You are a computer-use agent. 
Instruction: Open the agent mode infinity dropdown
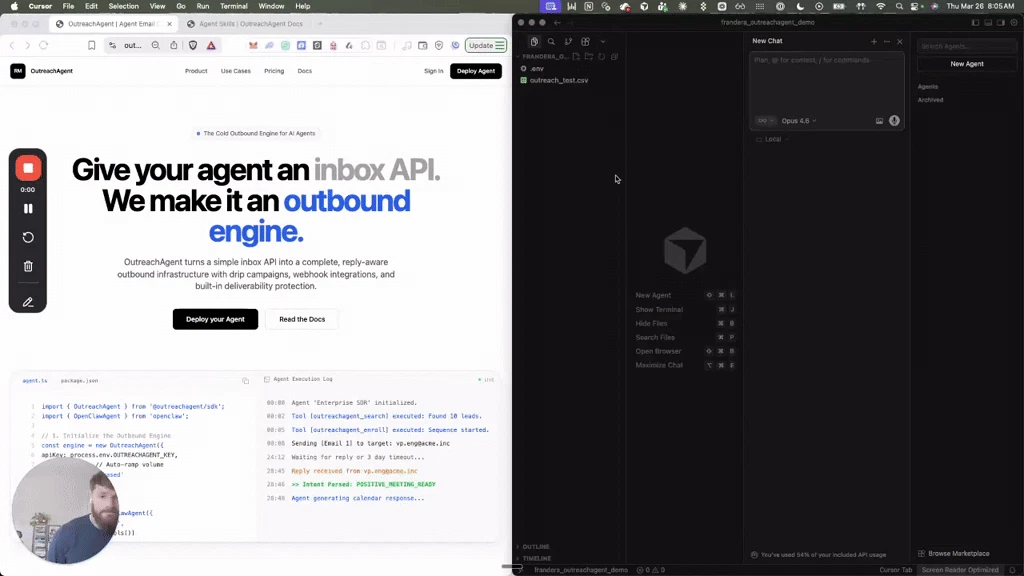click(764, 121)
